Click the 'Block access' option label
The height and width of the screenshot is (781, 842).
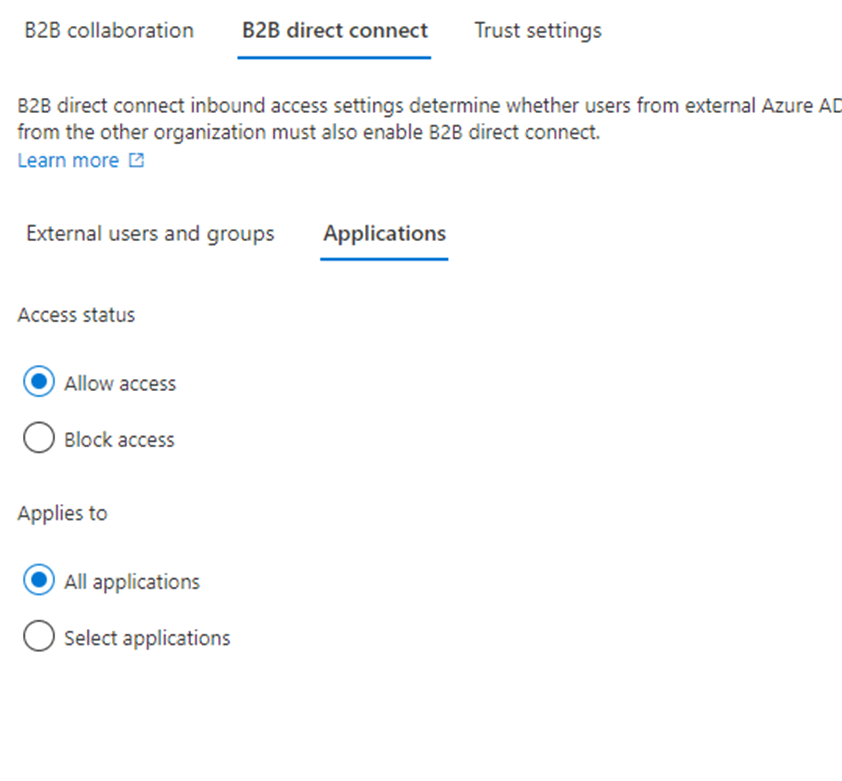tap(119, 440)
